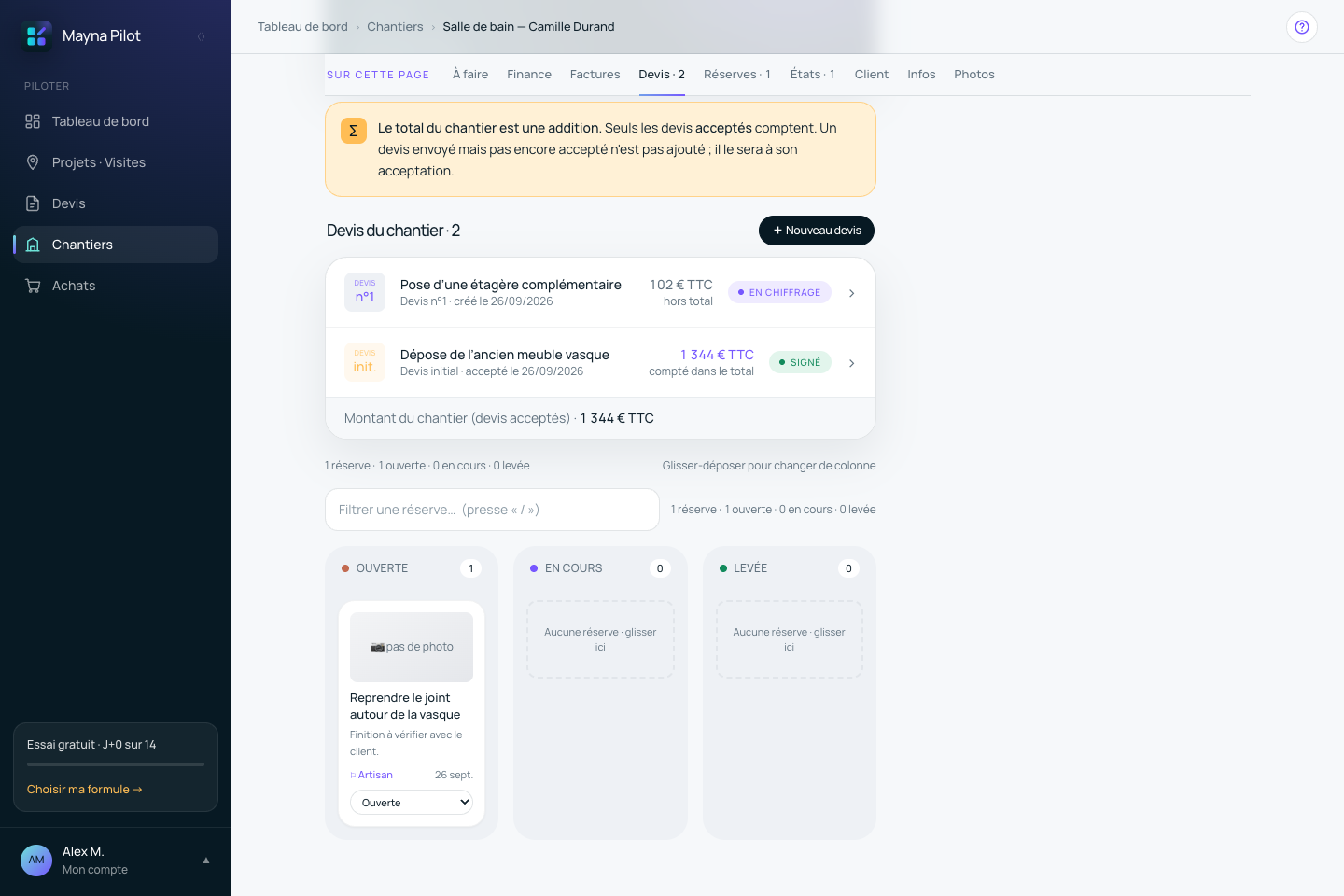Screen dimensions: 1344x896
Task: Click the 'EN CHIFFRAGE' status badge
Action: (x=779, y=293)
